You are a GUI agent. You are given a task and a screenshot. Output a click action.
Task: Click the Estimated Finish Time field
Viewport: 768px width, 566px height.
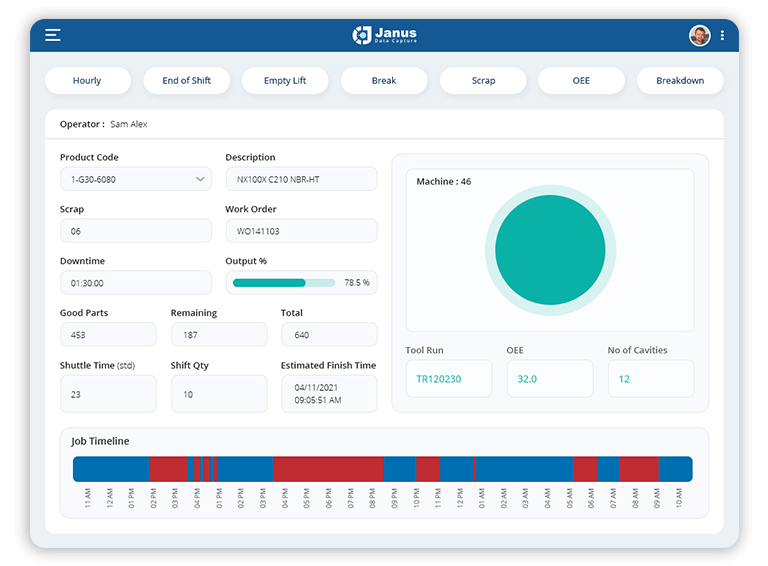point(329,394)
